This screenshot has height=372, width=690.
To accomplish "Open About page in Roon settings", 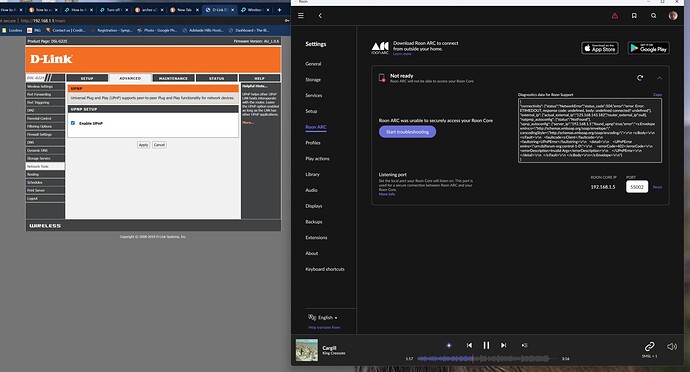I will [312, 254].
